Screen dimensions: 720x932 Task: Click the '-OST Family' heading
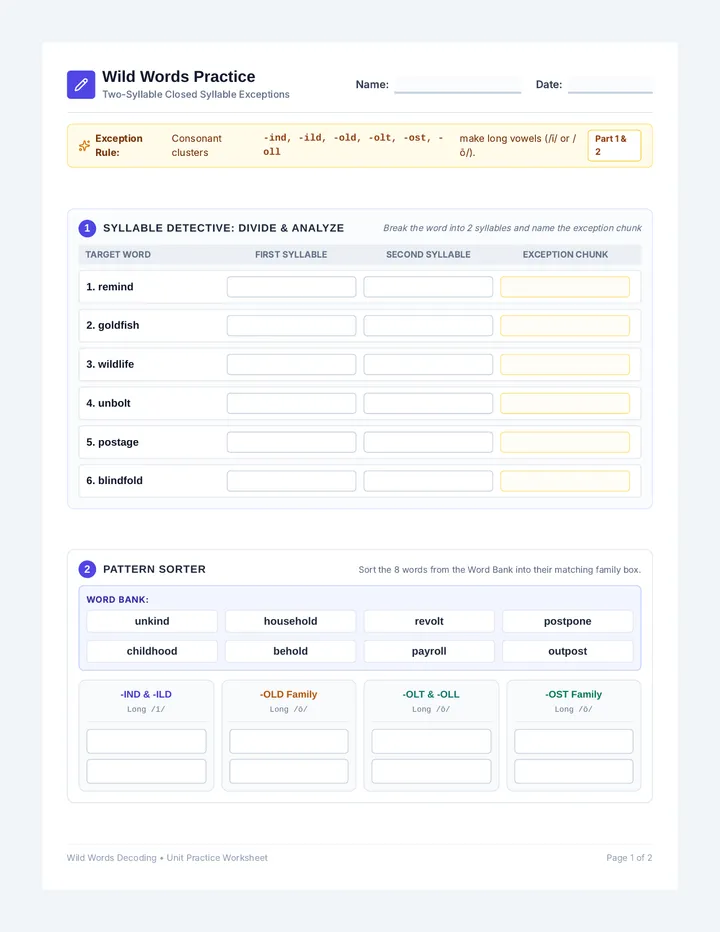pos(573,694)
